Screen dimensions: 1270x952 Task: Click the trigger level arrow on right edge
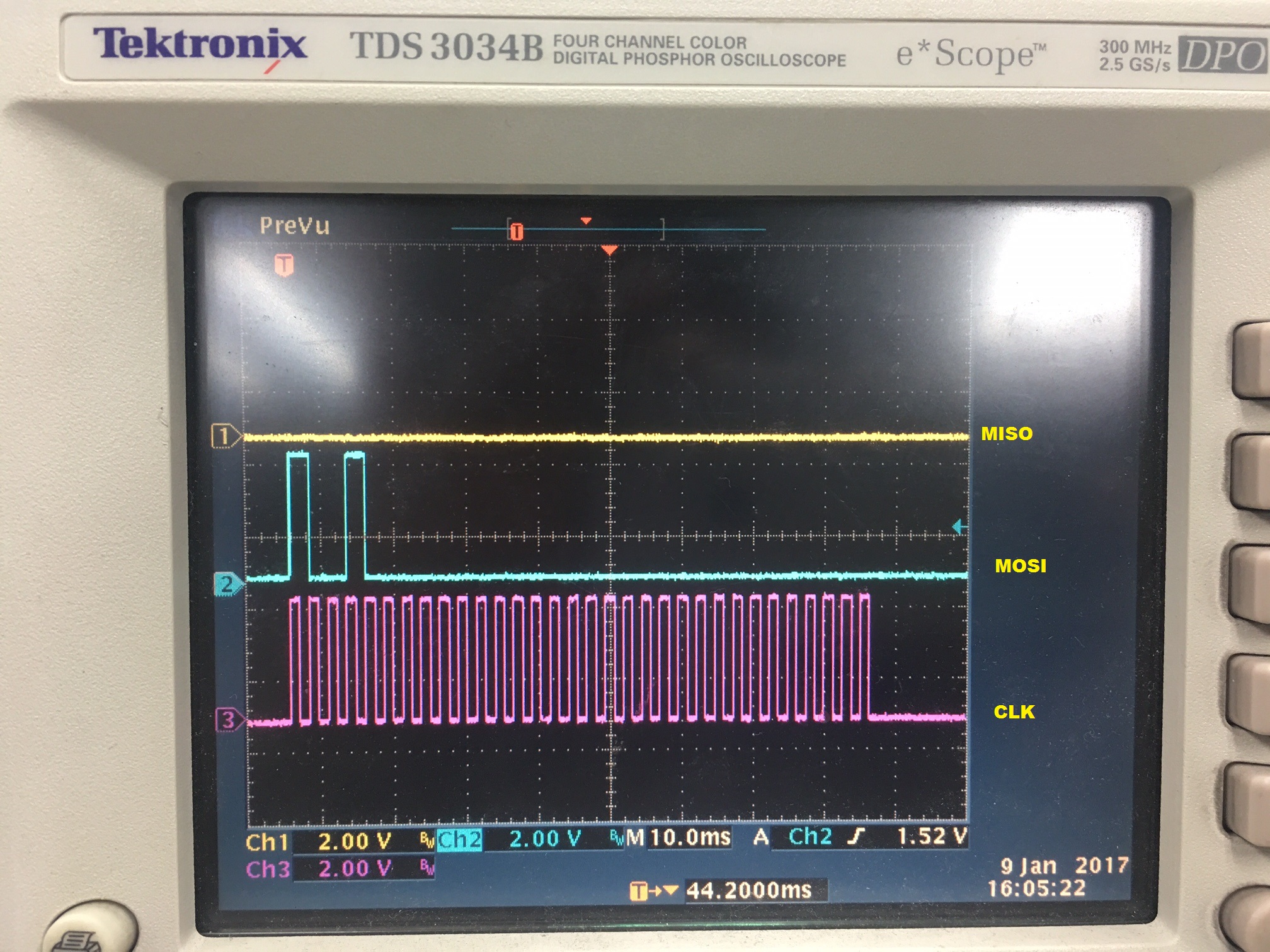(x=959, y=526)
